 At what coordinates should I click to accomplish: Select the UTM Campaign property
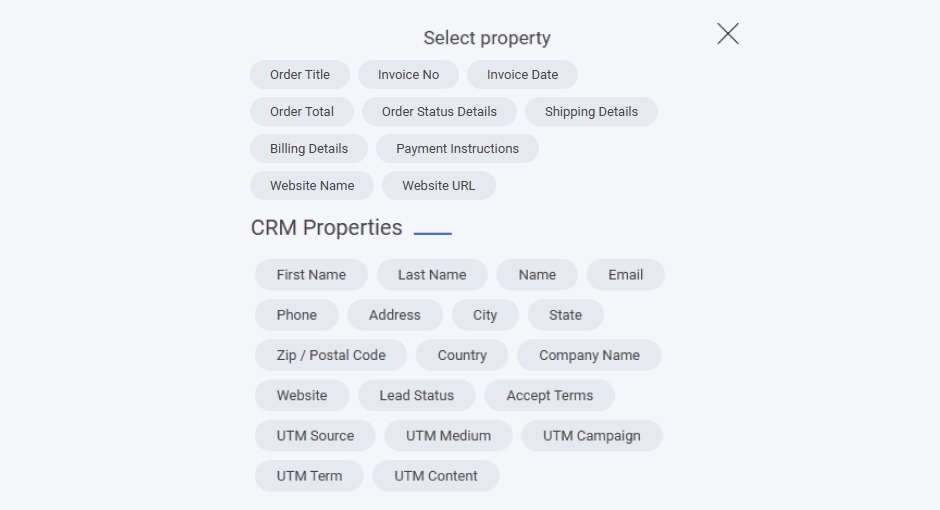coord(591,436)
